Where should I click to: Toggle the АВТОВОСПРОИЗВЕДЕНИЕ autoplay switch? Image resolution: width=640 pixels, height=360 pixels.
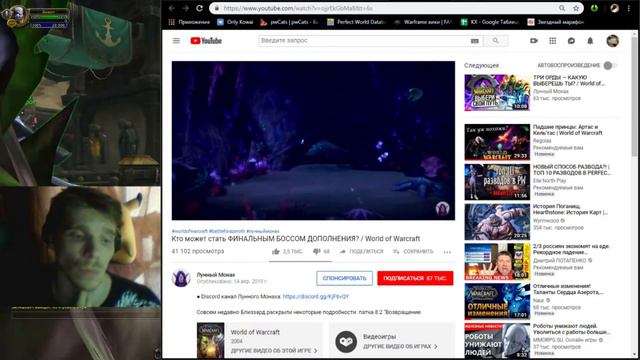click(x=610, y=65)
